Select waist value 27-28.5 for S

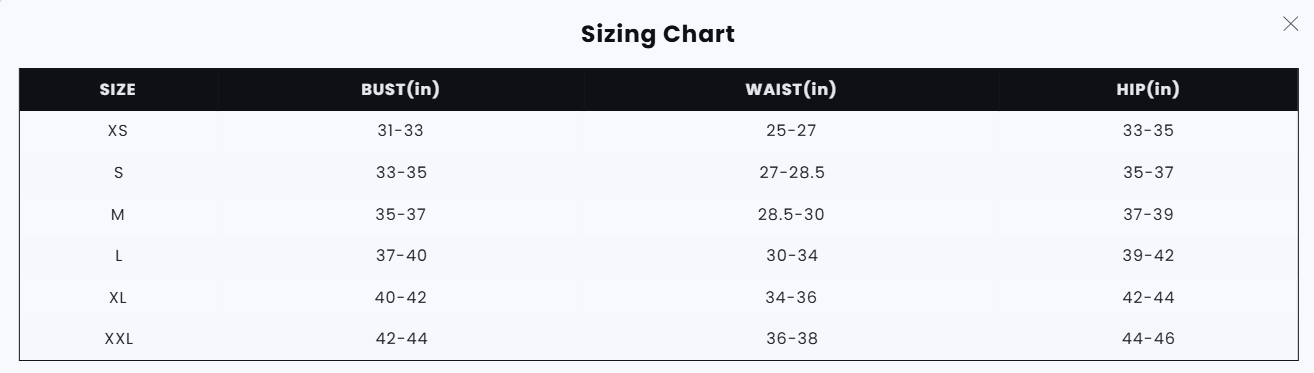(792, 173)
